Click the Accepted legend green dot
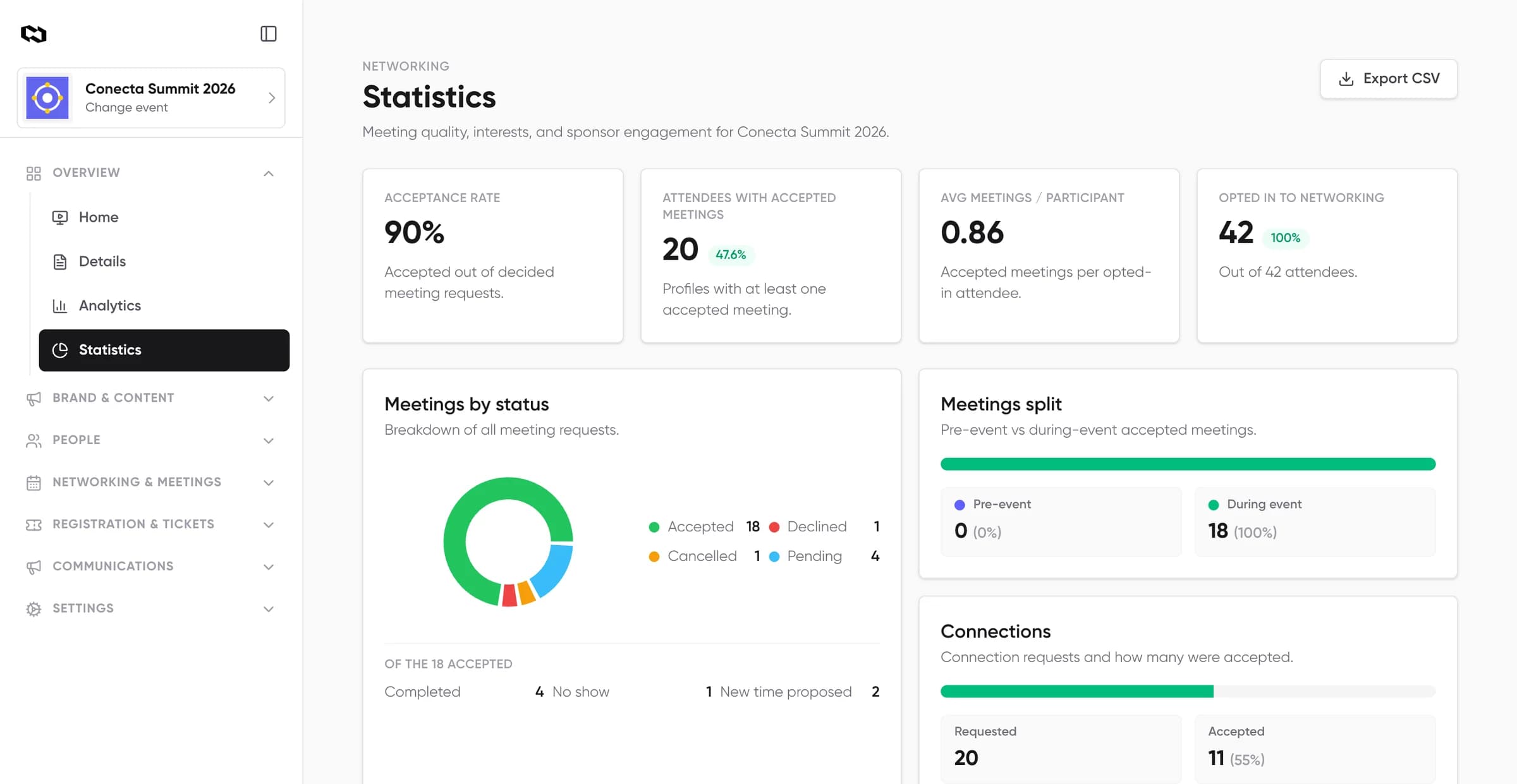The image size is (1517, 784). tap(654, 527)
